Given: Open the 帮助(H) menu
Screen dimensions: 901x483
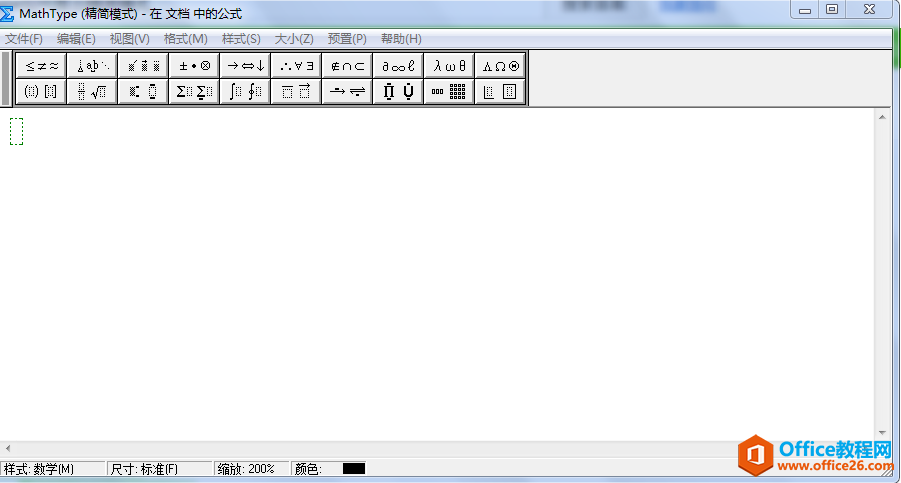Looking at the screenshot, I should coord(401,39).
